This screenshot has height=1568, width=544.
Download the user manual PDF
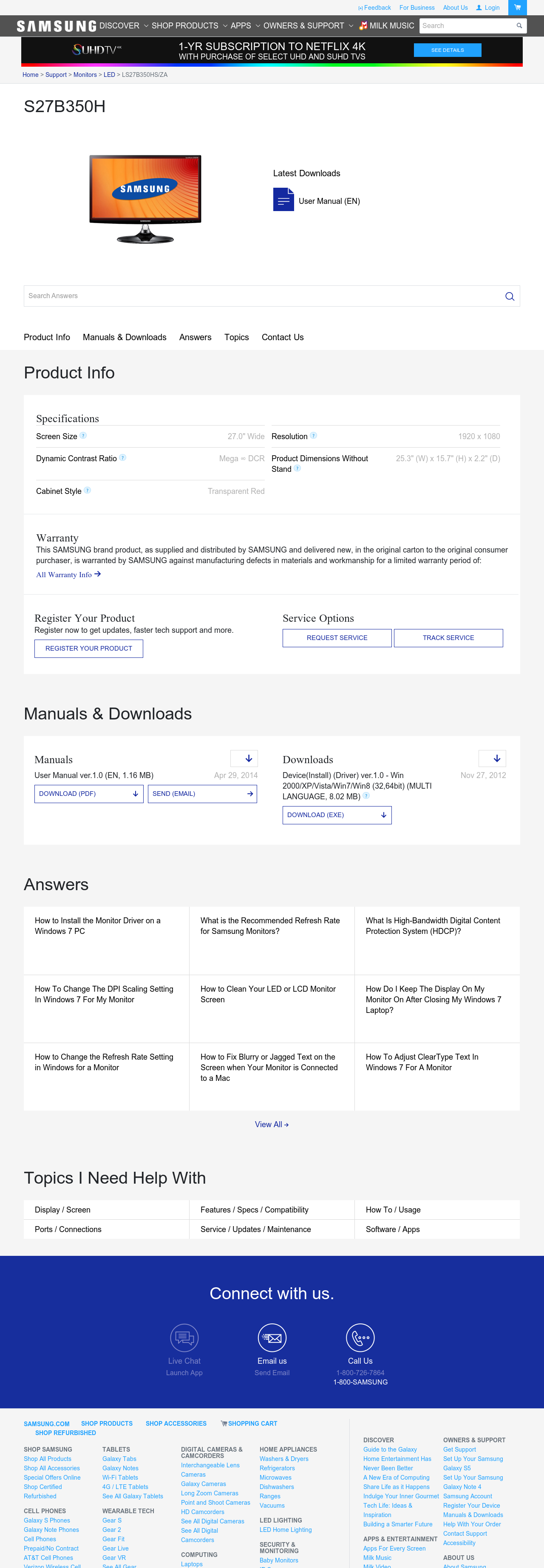tap(89, 794)
